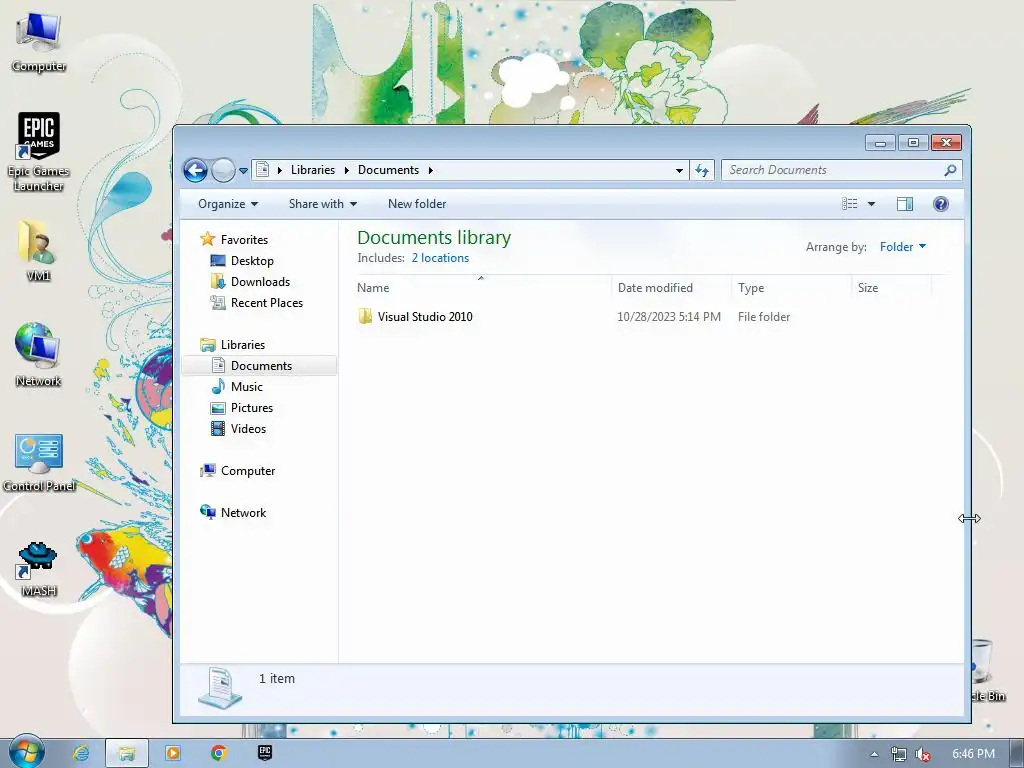Image resolution: width=1024 pixels, height=768 pixels.
Task: Open the Share with menu
Action: [323, 204]
